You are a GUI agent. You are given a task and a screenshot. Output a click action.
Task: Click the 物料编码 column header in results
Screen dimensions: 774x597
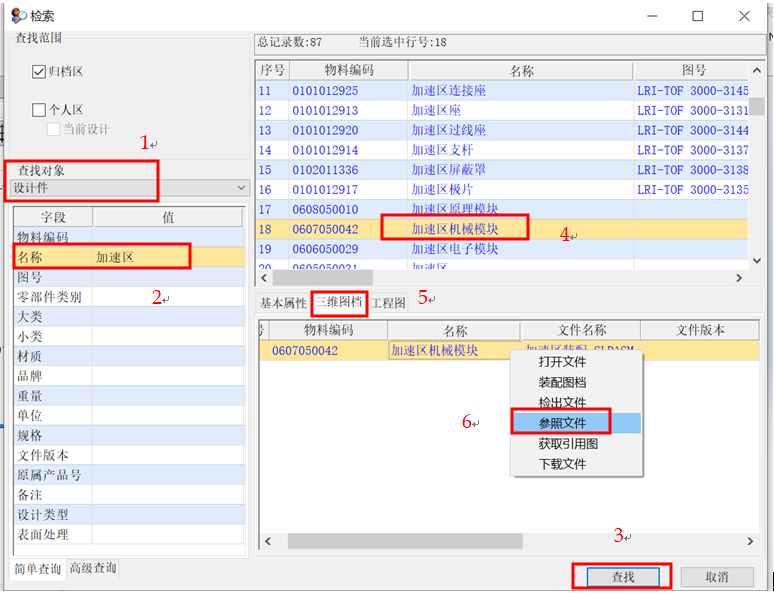tap(348, 71)
